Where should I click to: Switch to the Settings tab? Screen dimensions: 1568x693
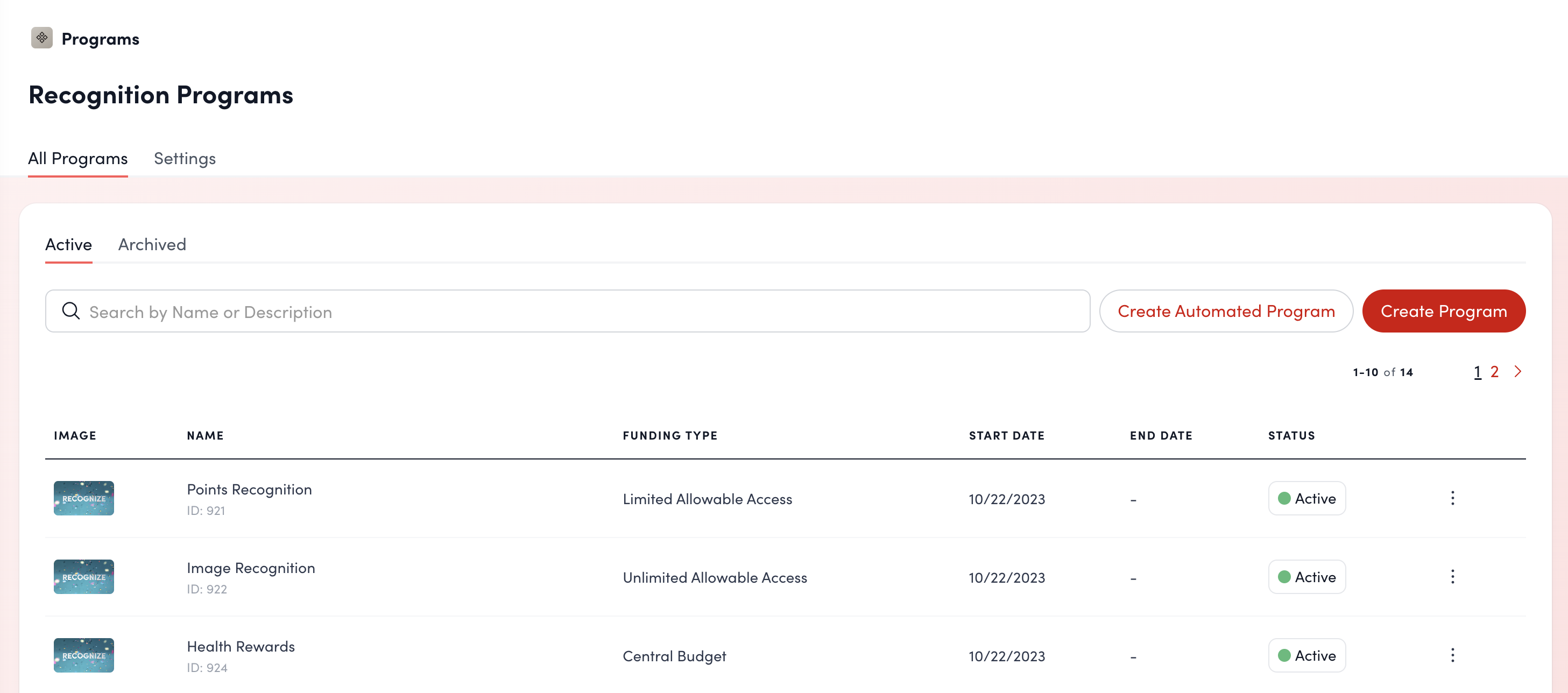pyautogui.click(x=185, y=159)
